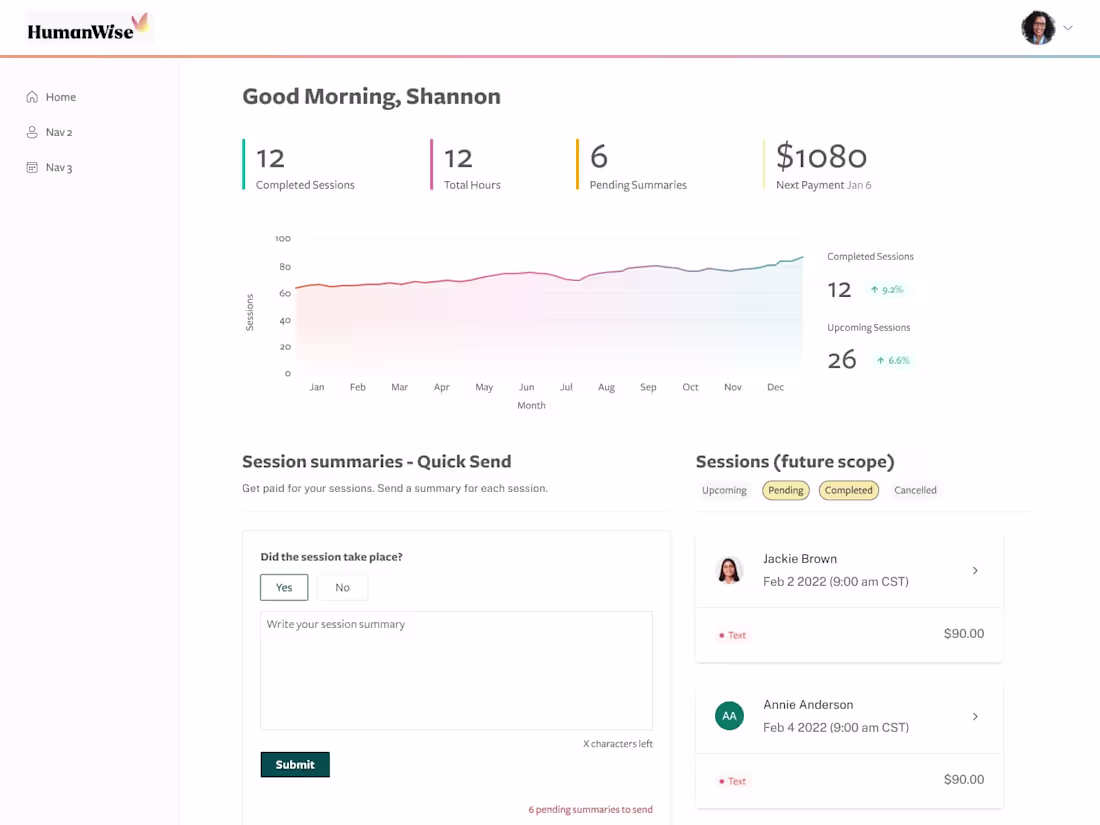Click the Home icon in the sidebar
1100x825 pixels.
(x=32, y=97)
